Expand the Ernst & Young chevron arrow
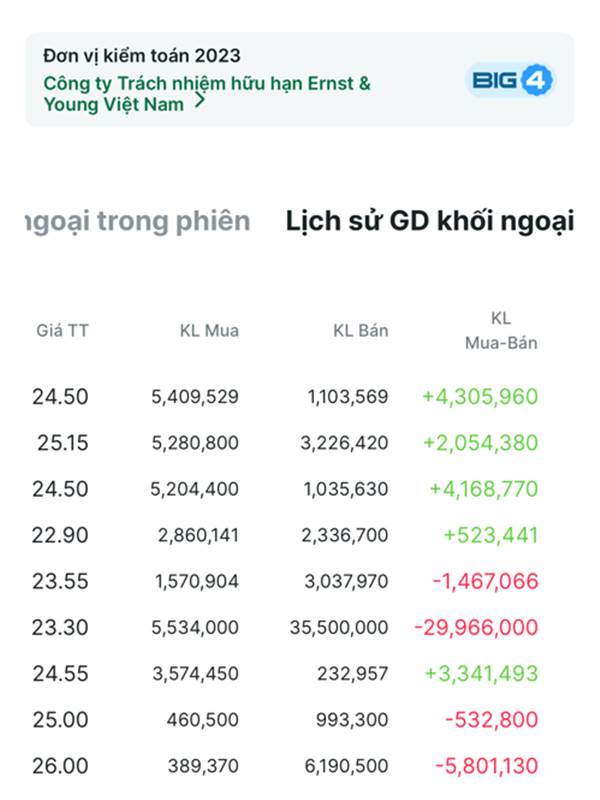This screenshot has height=800, width=600. 200,101
